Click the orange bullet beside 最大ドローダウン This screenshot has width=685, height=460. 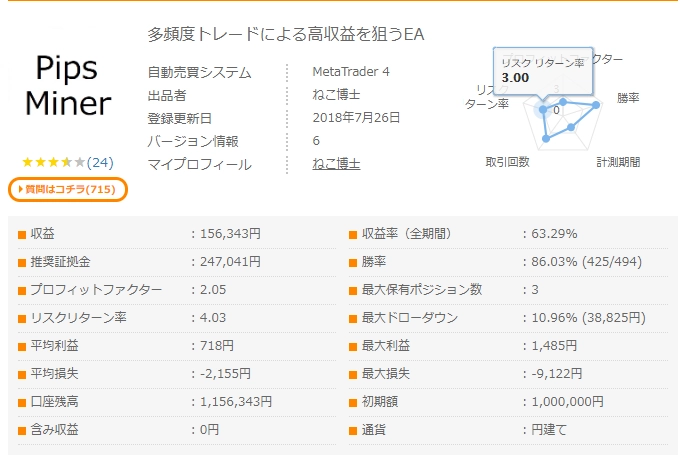pos(353,319)
